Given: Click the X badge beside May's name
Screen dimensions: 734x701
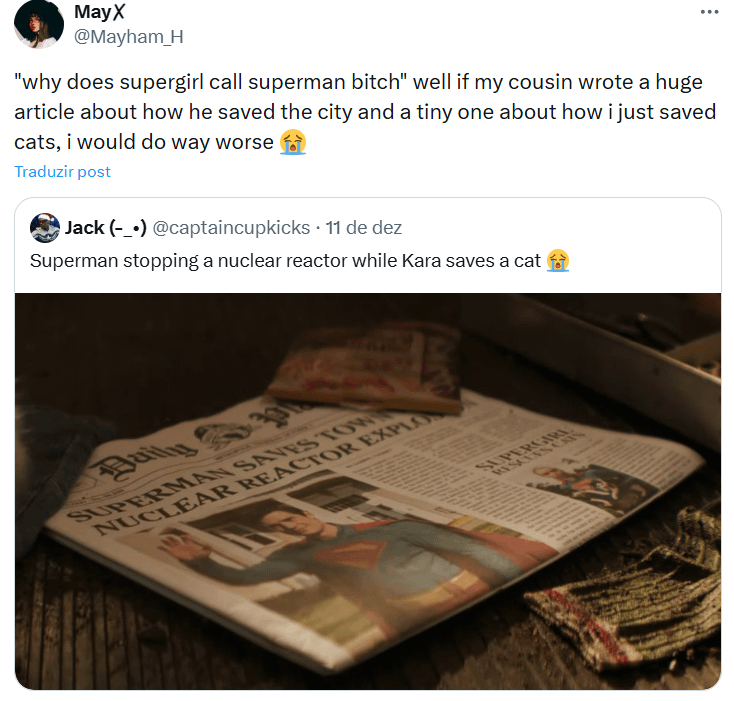Looking at the screenshot, I should (x=119, y=12).
